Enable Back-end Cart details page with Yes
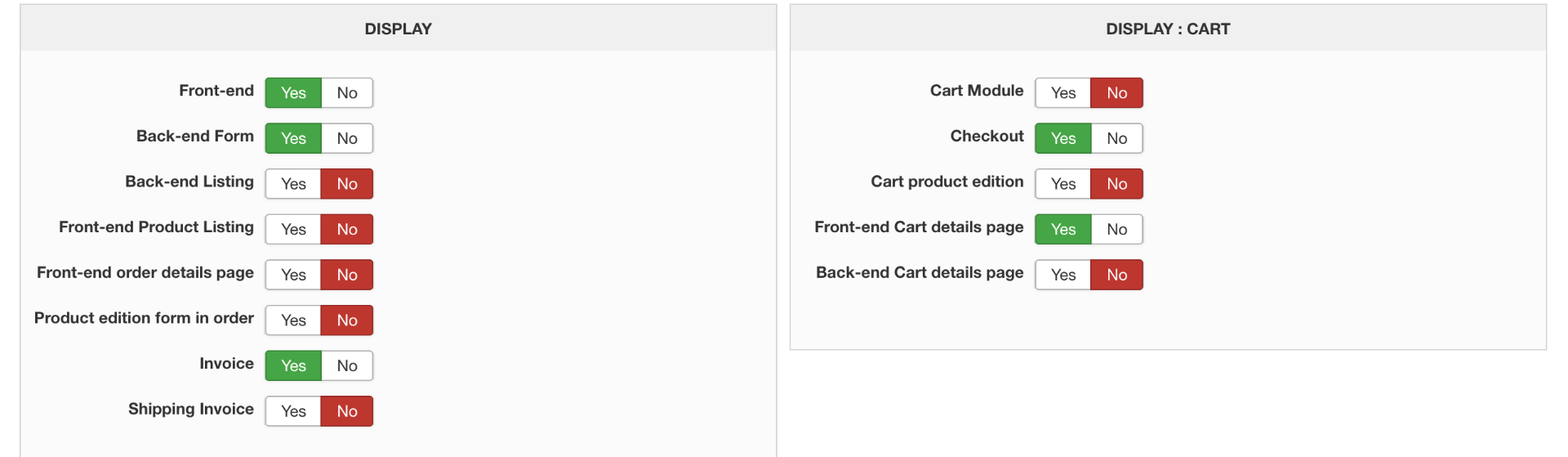The height and width of the screenshot is (457, 1568). pyautogui.click(x=1062, y=275)
